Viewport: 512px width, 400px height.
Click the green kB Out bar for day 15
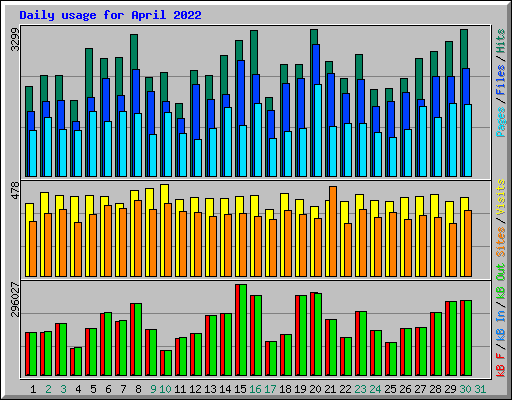point(243,330)
